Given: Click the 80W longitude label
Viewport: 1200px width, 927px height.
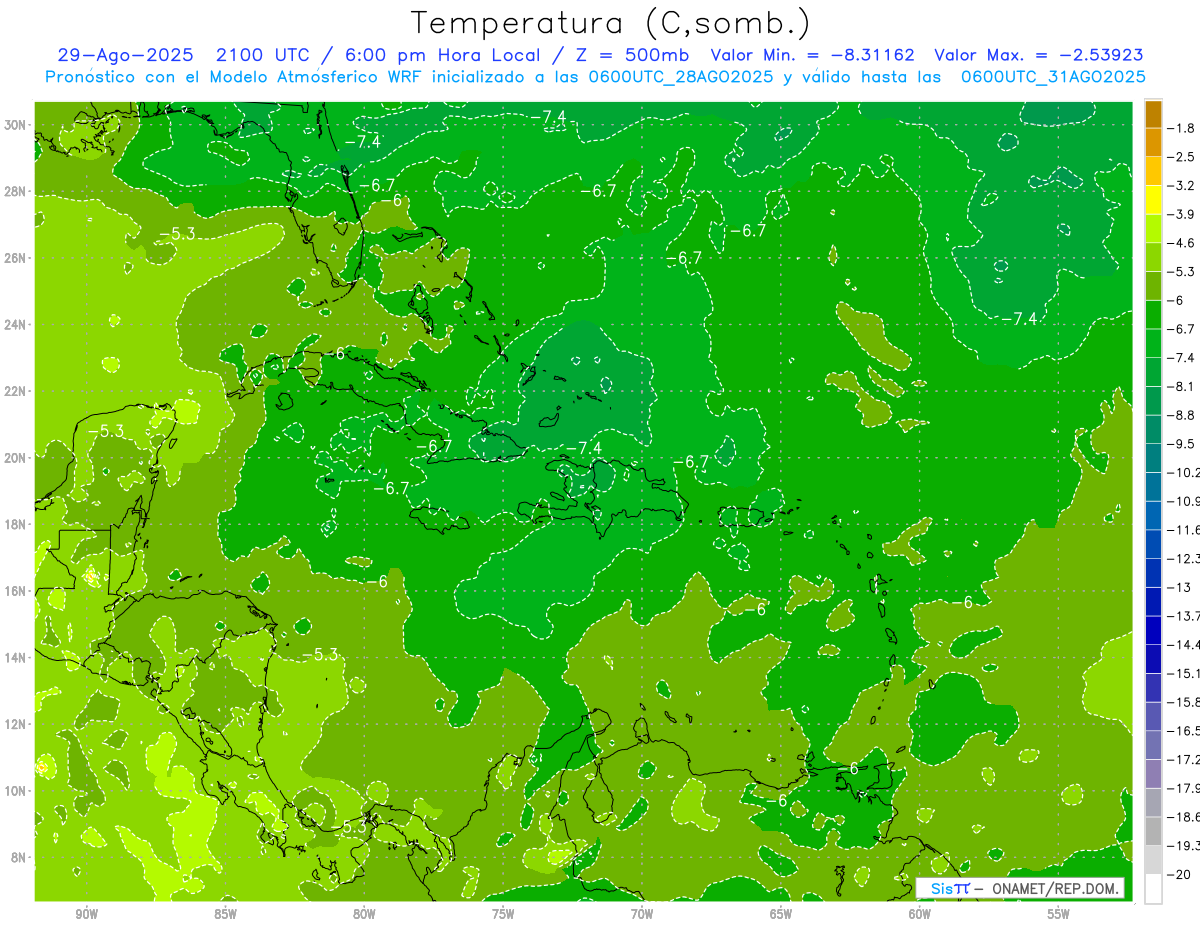Looking at the screenshot, I should pyautogui.click(x=364, y=914).
